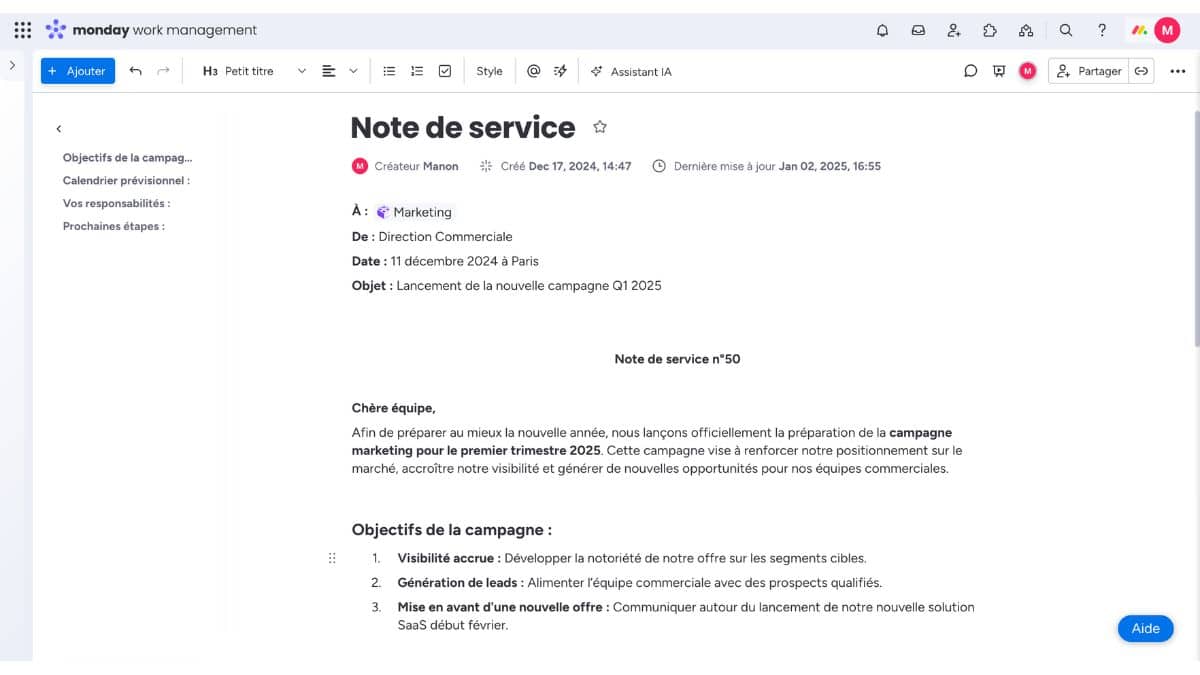Open the apps marketplace puzzle icon
This screenshot has width=1200, height=675.
tap(990, 30)
